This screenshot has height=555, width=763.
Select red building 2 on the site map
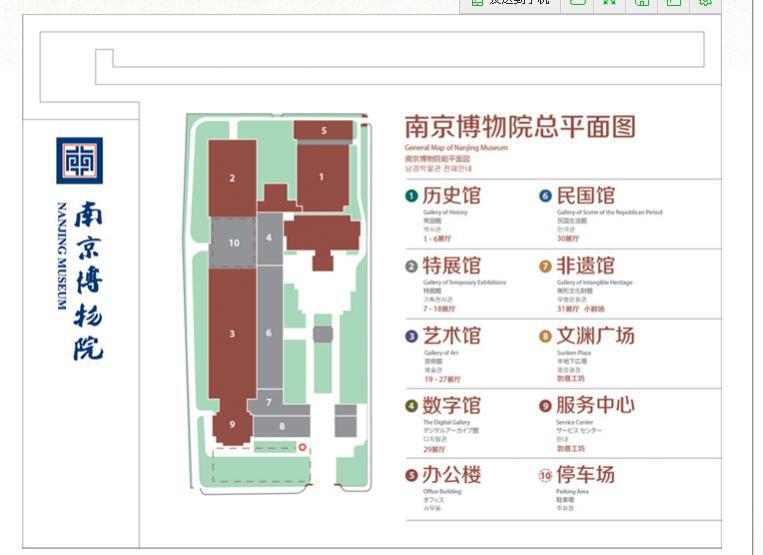pos(232,178)
